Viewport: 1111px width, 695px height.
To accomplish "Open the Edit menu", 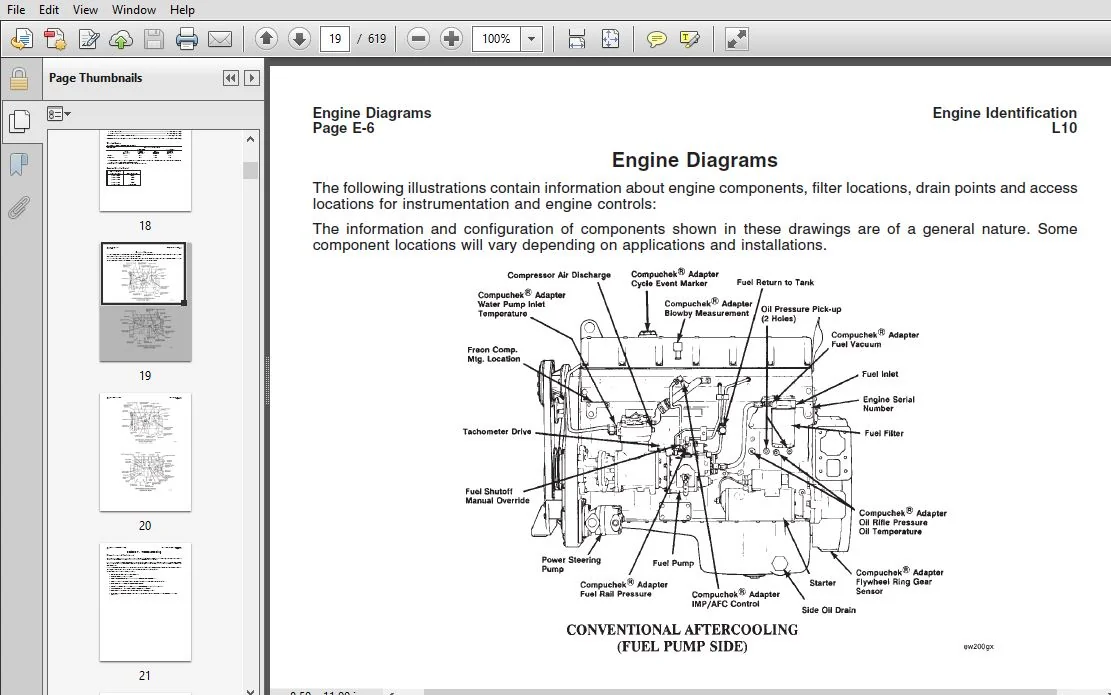I will coord(49,10).
